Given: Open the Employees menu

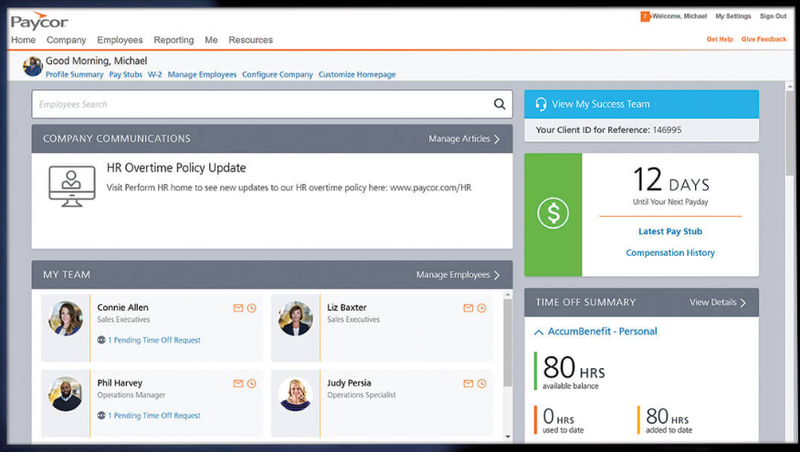Looking at the screenshot, I should coord(120,40).
